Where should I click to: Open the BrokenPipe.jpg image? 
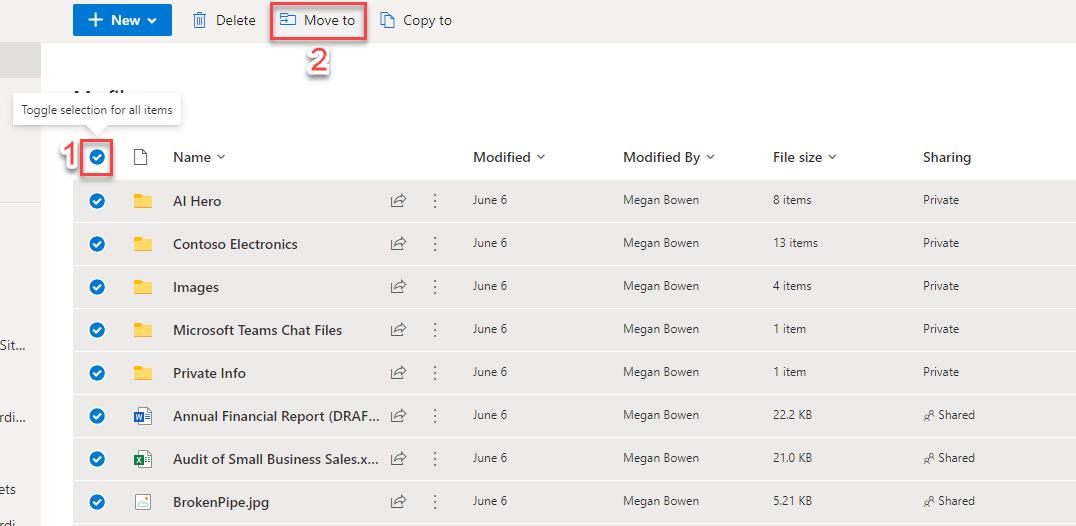click(x=221, y=503)
